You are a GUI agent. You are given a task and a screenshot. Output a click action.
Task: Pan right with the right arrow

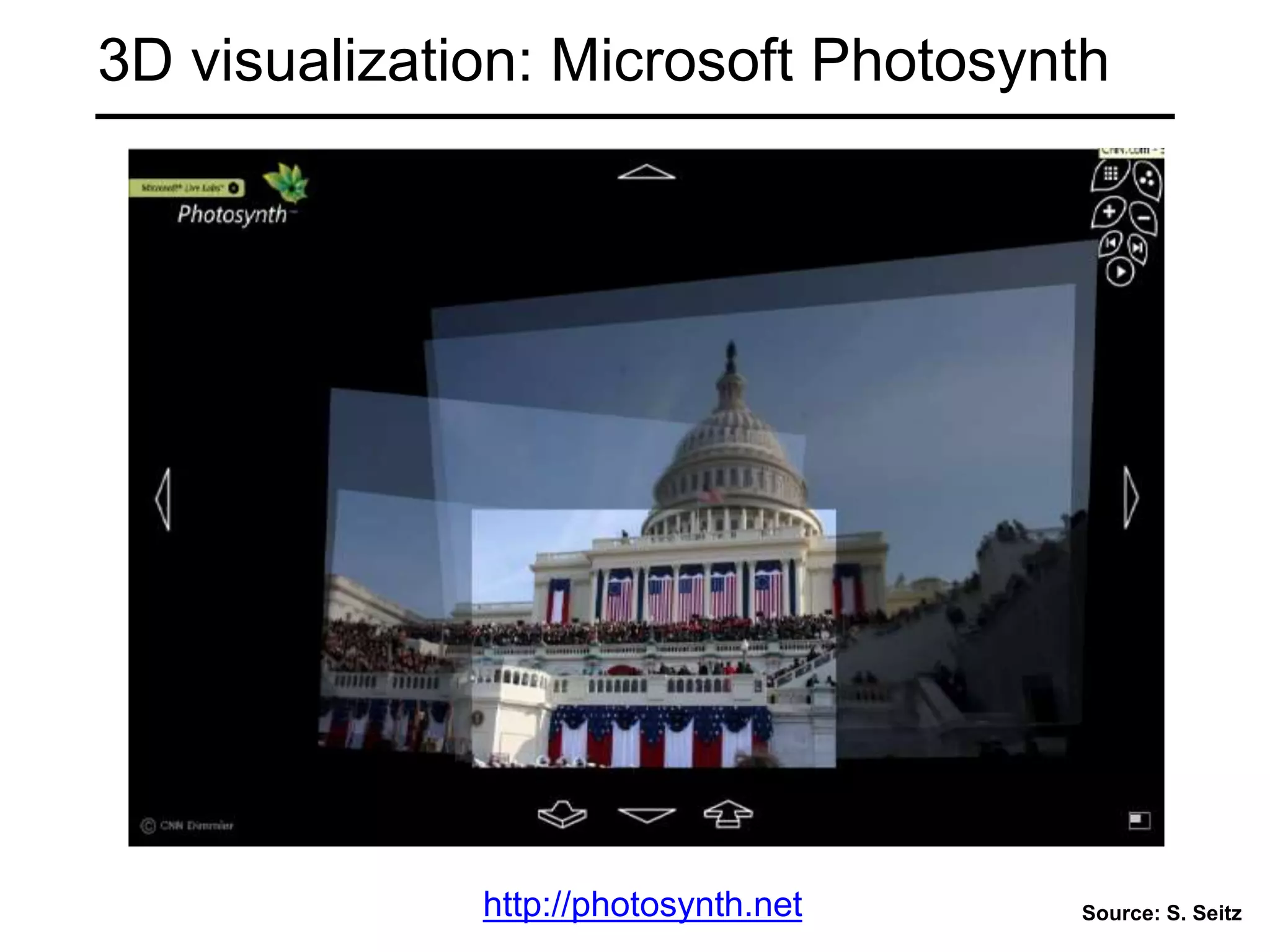coord(1131,498)
